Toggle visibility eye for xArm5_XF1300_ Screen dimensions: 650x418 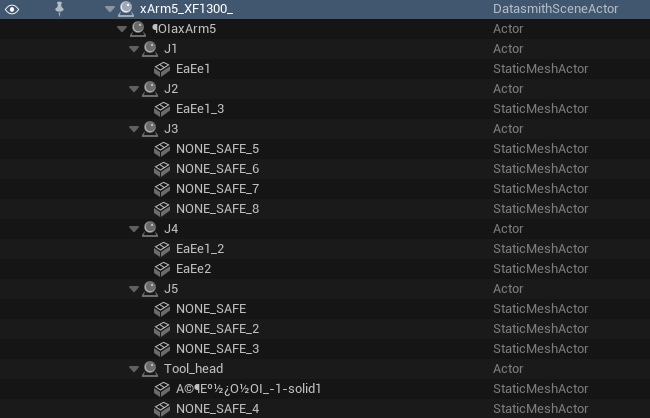tap(13, 9)
